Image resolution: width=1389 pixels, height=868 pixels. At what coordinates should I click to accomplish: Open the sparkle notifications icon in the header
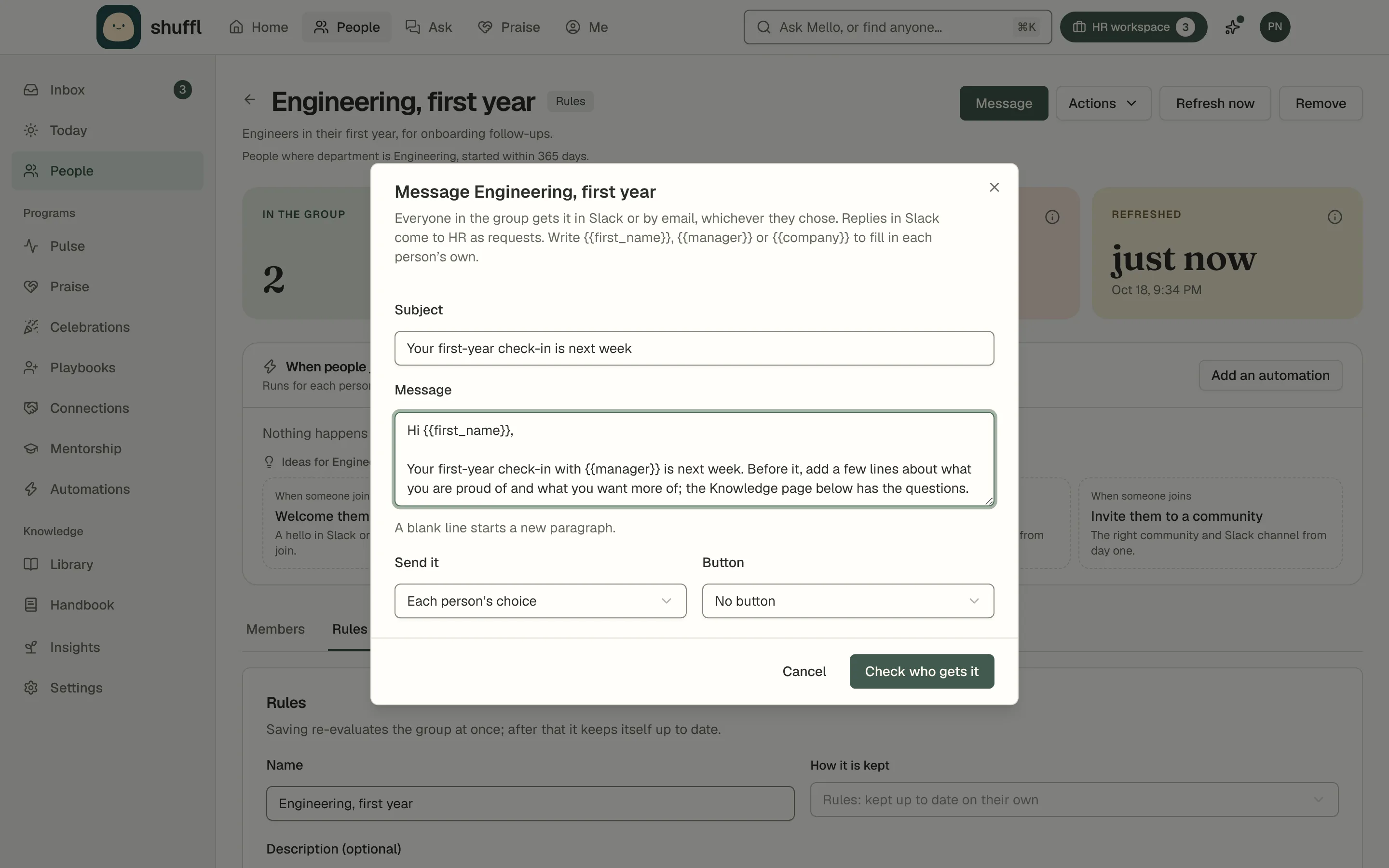tap(1233, 27)
